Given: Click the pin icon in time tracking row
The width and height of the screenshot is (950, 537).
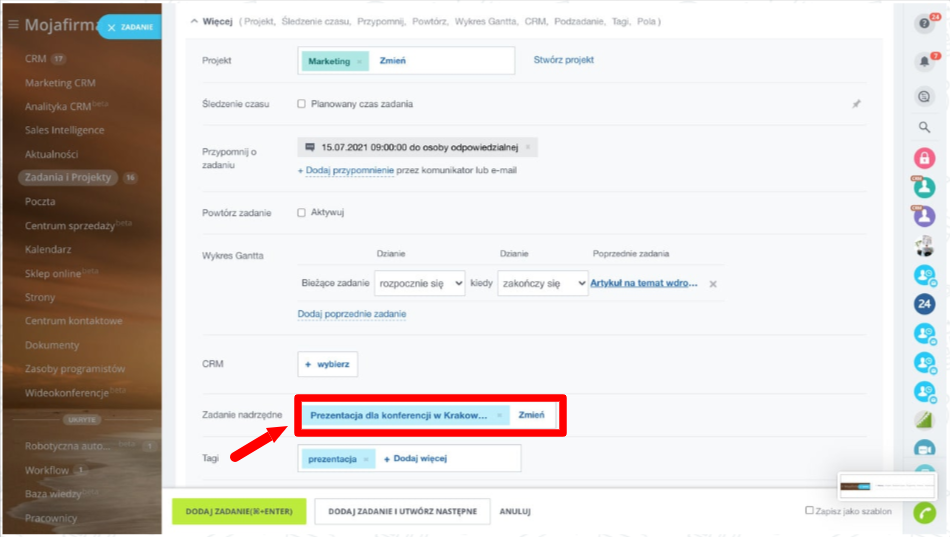Looking at the screenshot, I should pos(856,104).
